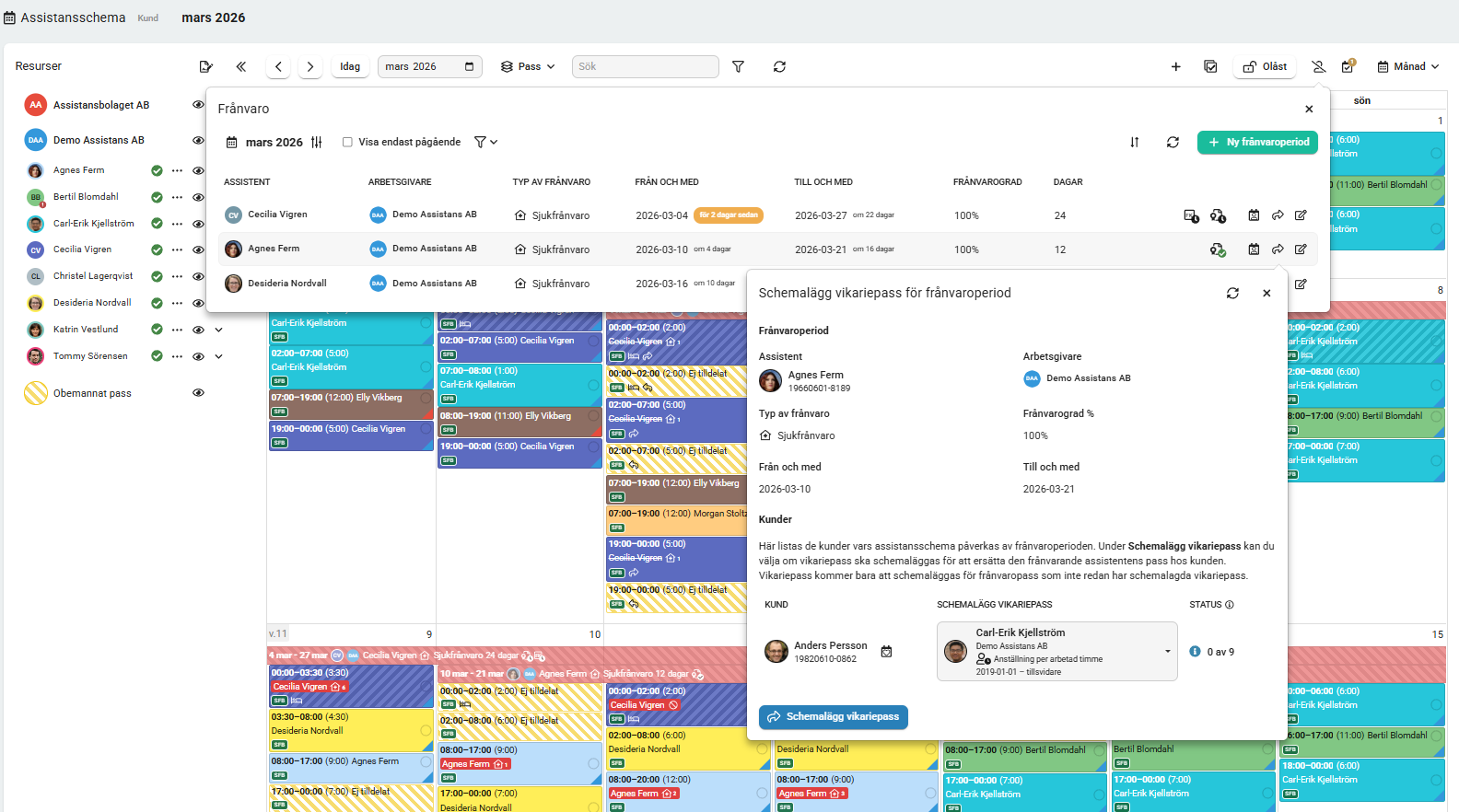Click the 07:00–19:00 Morgan Stoltz pass
The height and width of the screenshot is (812, 1459).
pos(676,520)
